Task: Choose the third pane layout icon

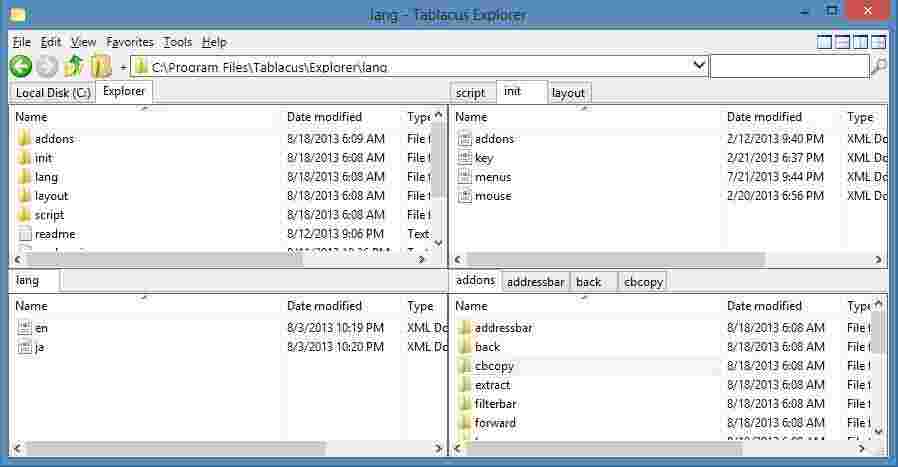Action: (x=860, y=42)
